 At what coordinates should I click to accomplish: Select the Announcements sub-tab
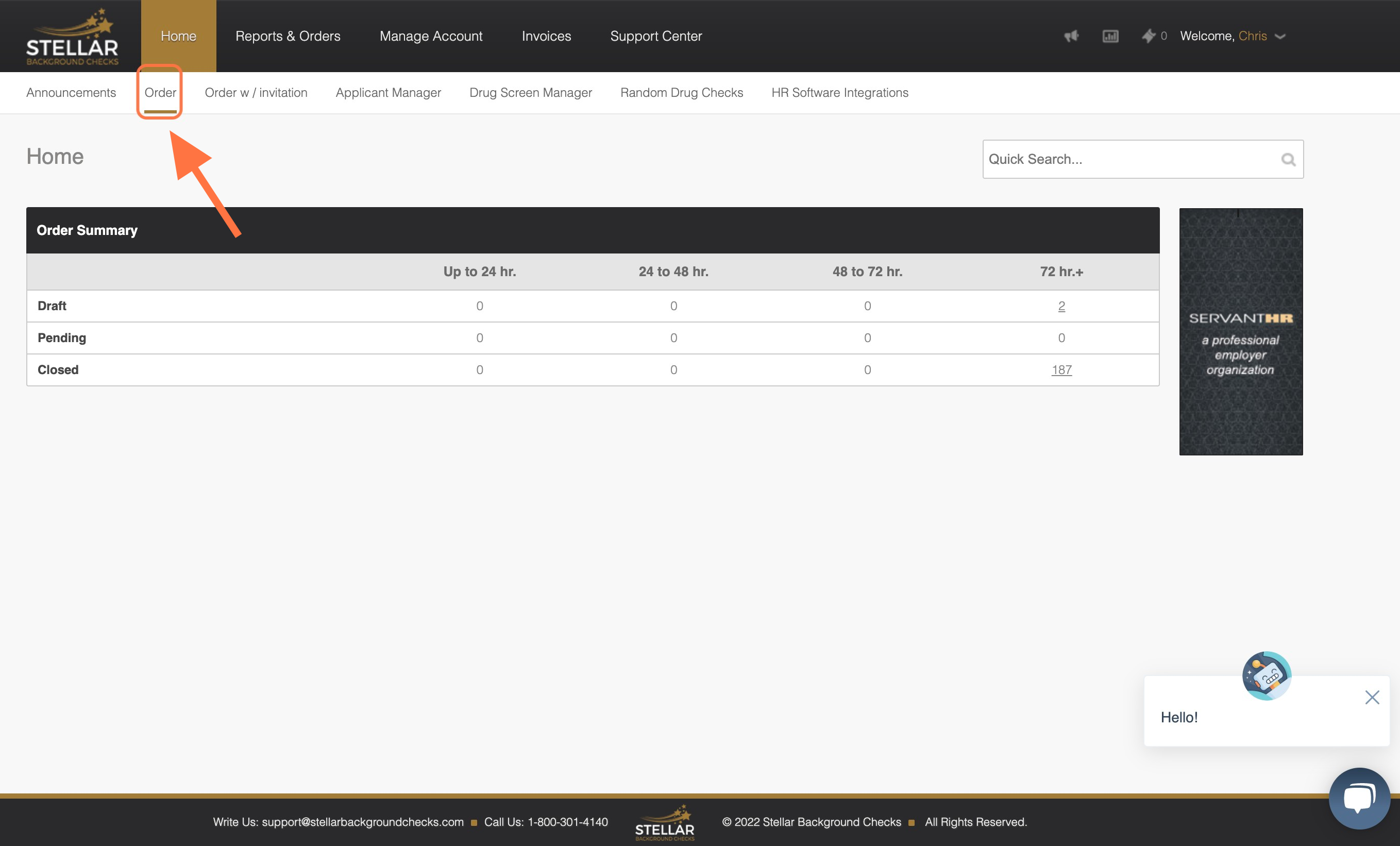coord(71,93)
